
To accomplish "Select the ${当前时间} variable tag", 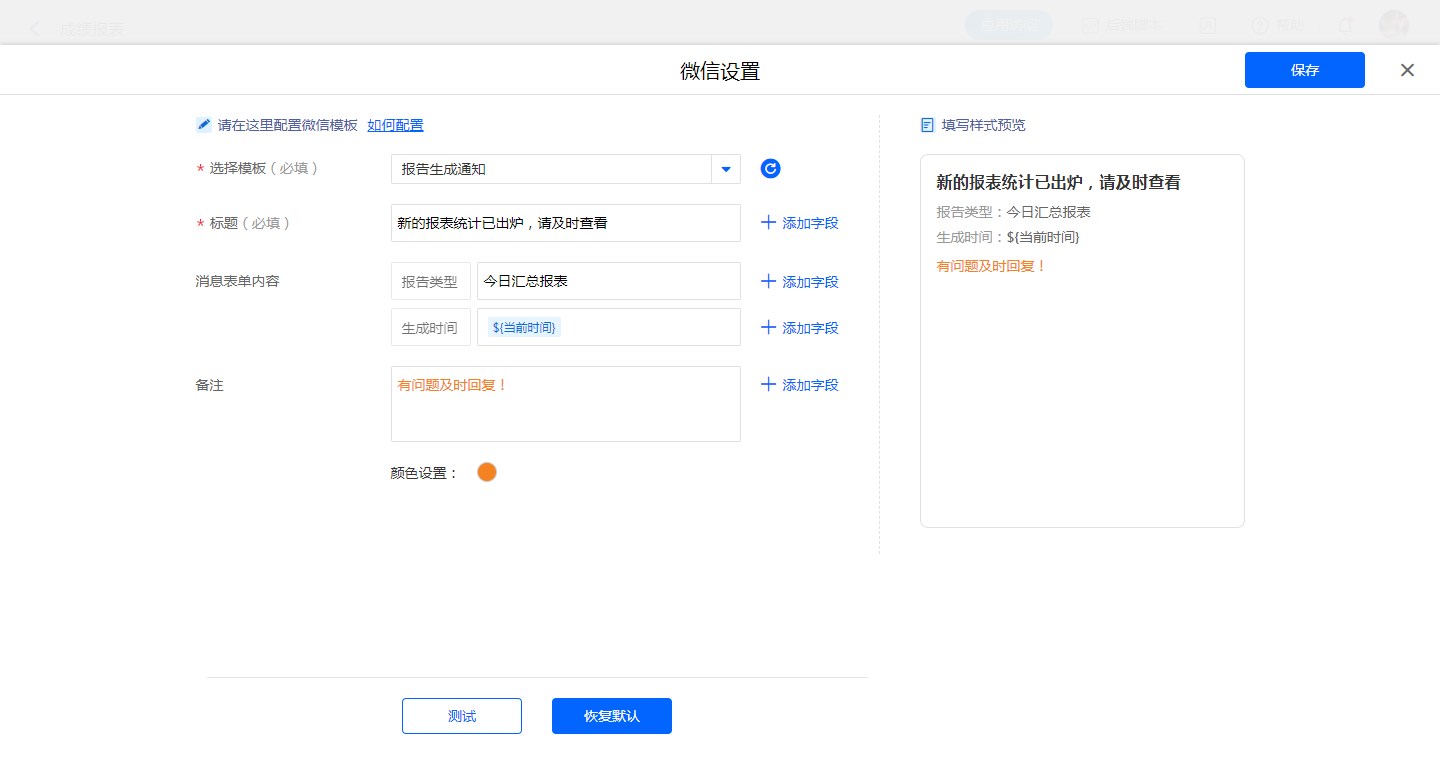I will point(525,327).
